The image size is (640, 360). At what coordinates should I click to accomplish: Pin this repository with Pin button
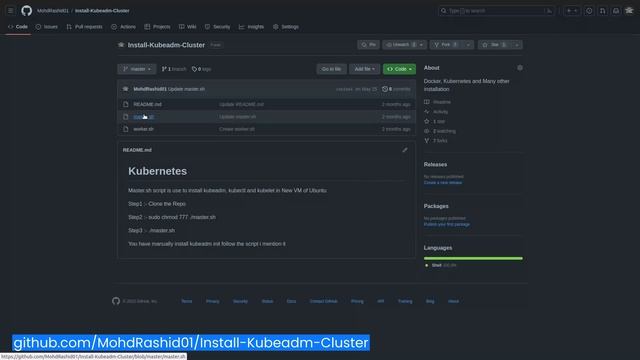tap(369, 44)
